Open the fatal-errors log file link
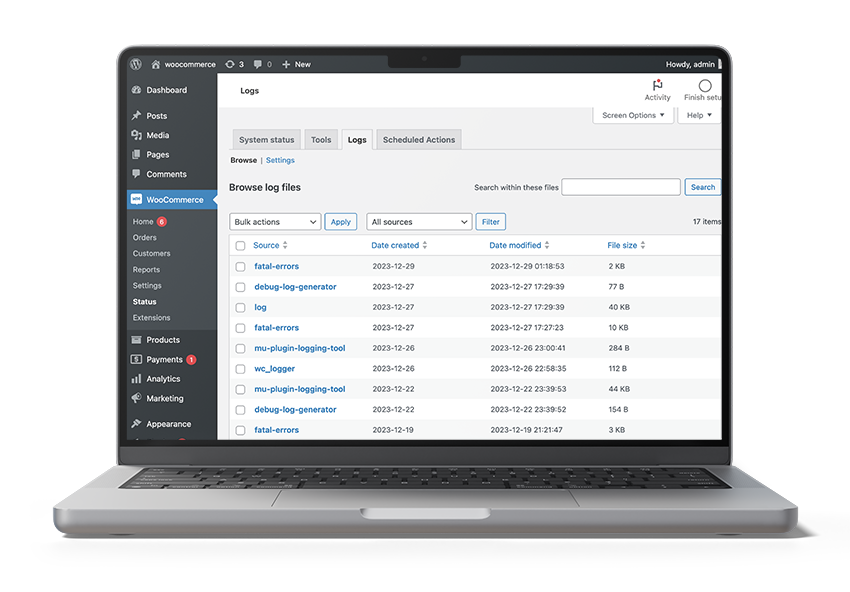850x592 pixels. click(x=275, y=266)
